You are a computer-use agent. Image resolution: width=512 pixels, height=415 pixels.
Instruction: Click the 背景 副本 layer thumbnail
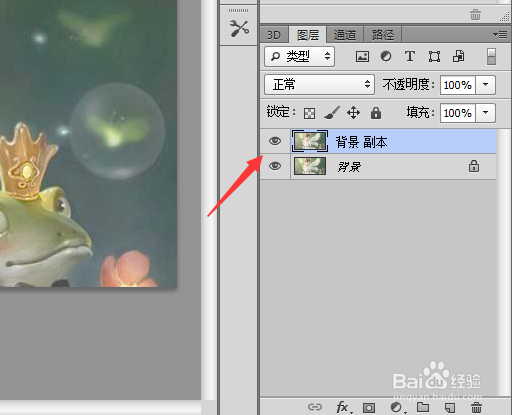click(310, 141)
